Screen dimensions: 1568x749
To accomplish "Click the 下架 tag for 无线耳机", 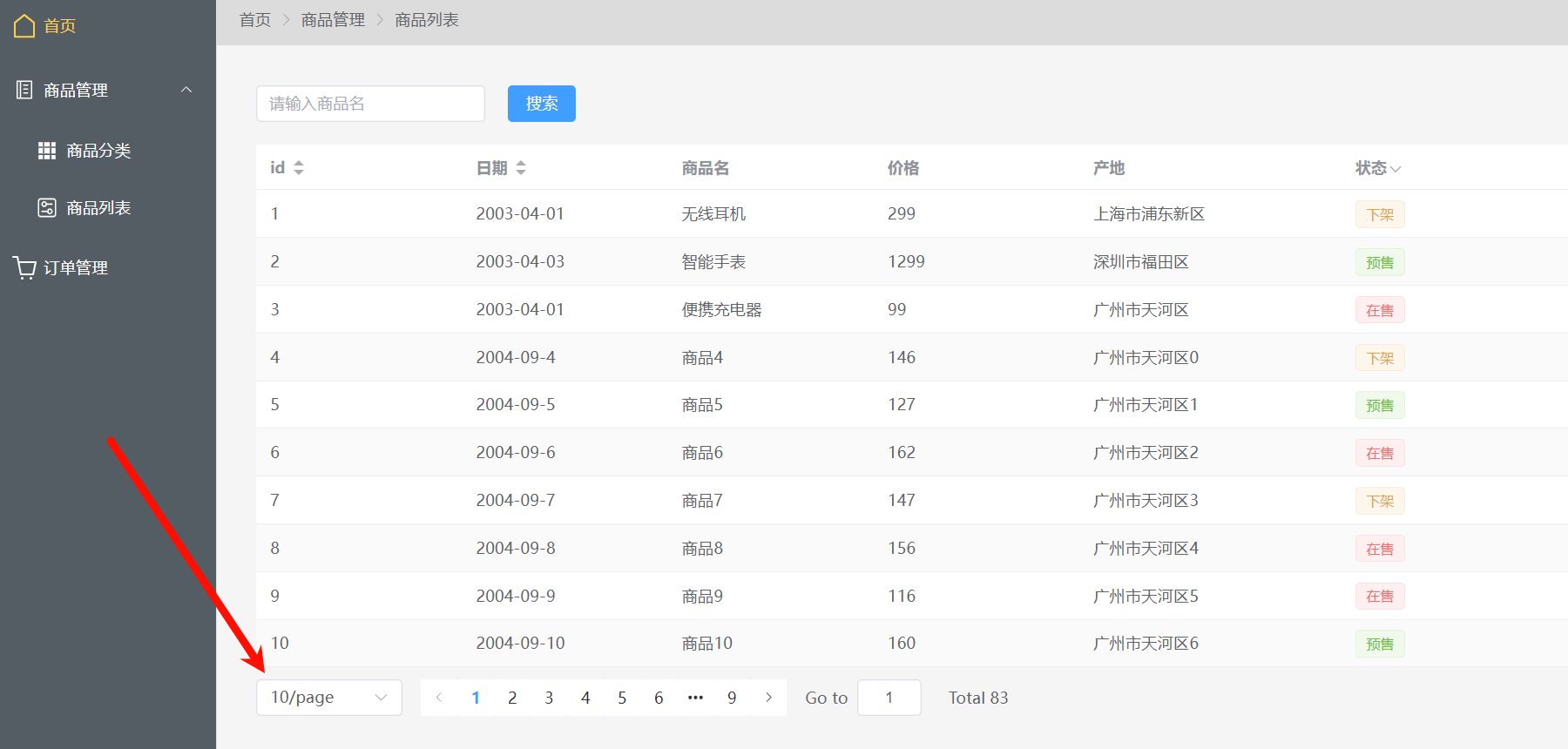I will click(x=1380, y=214).
